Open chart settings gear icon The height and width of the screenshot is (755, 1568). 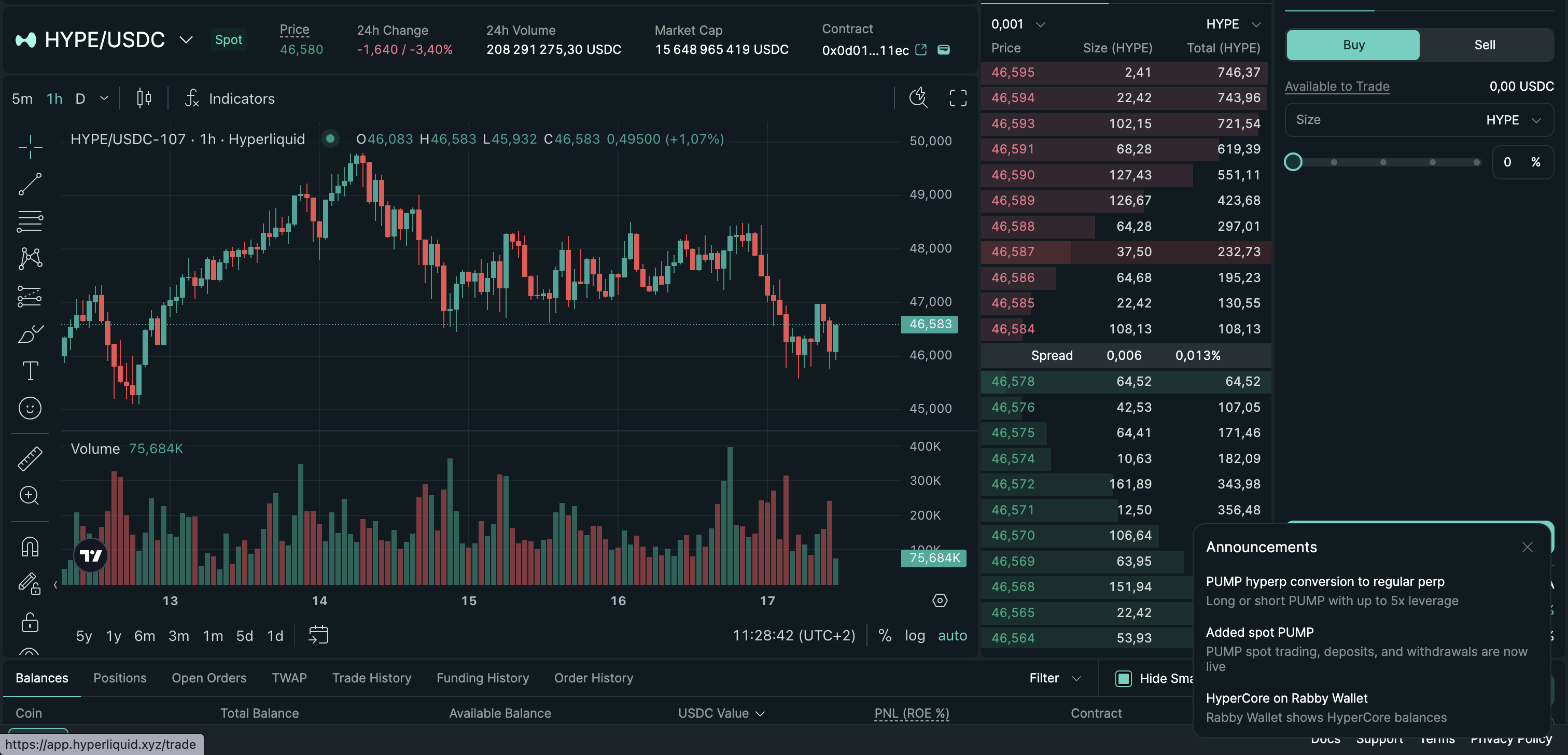click(939, 600)
